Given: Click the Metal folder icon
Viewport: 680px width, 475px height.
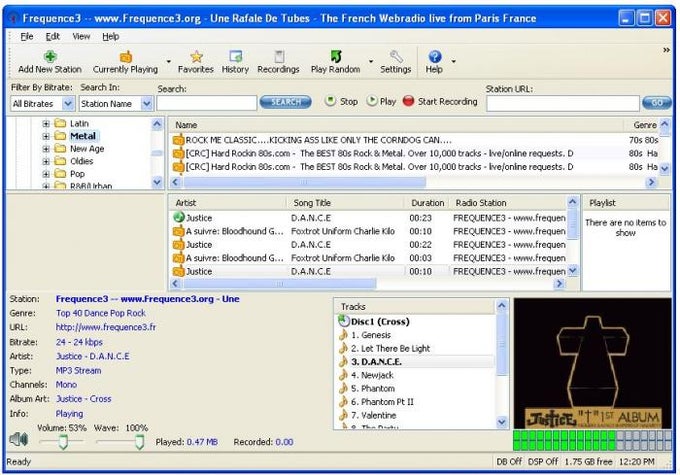Looking at the screenshot, I should [60, 136].
